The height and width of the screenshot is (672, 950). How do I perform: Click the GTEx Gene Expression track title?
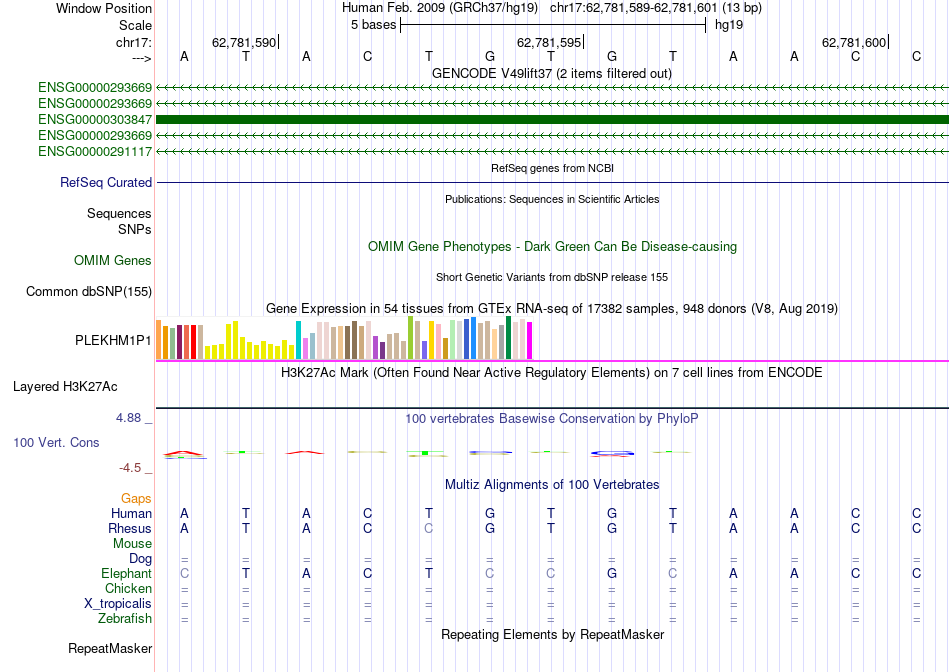552,308
